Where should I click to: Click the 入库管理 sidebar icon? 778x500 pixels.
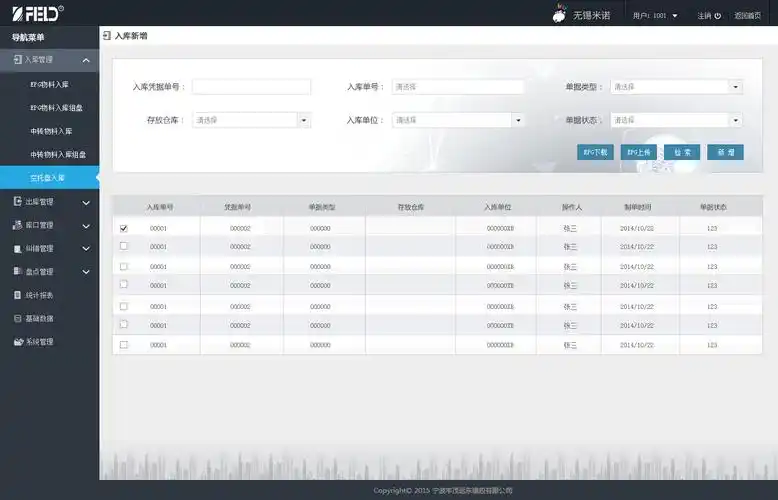[x=17, y=60]
